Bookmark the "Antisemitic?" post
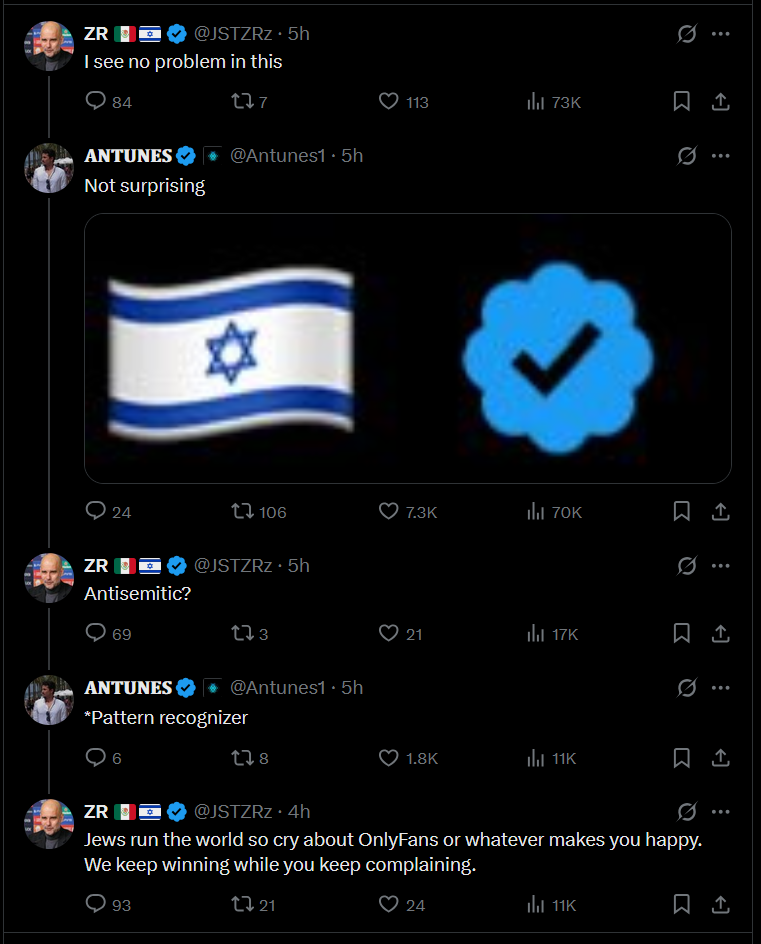The width and height of the screenshot is (761, 944). (681, 633)
